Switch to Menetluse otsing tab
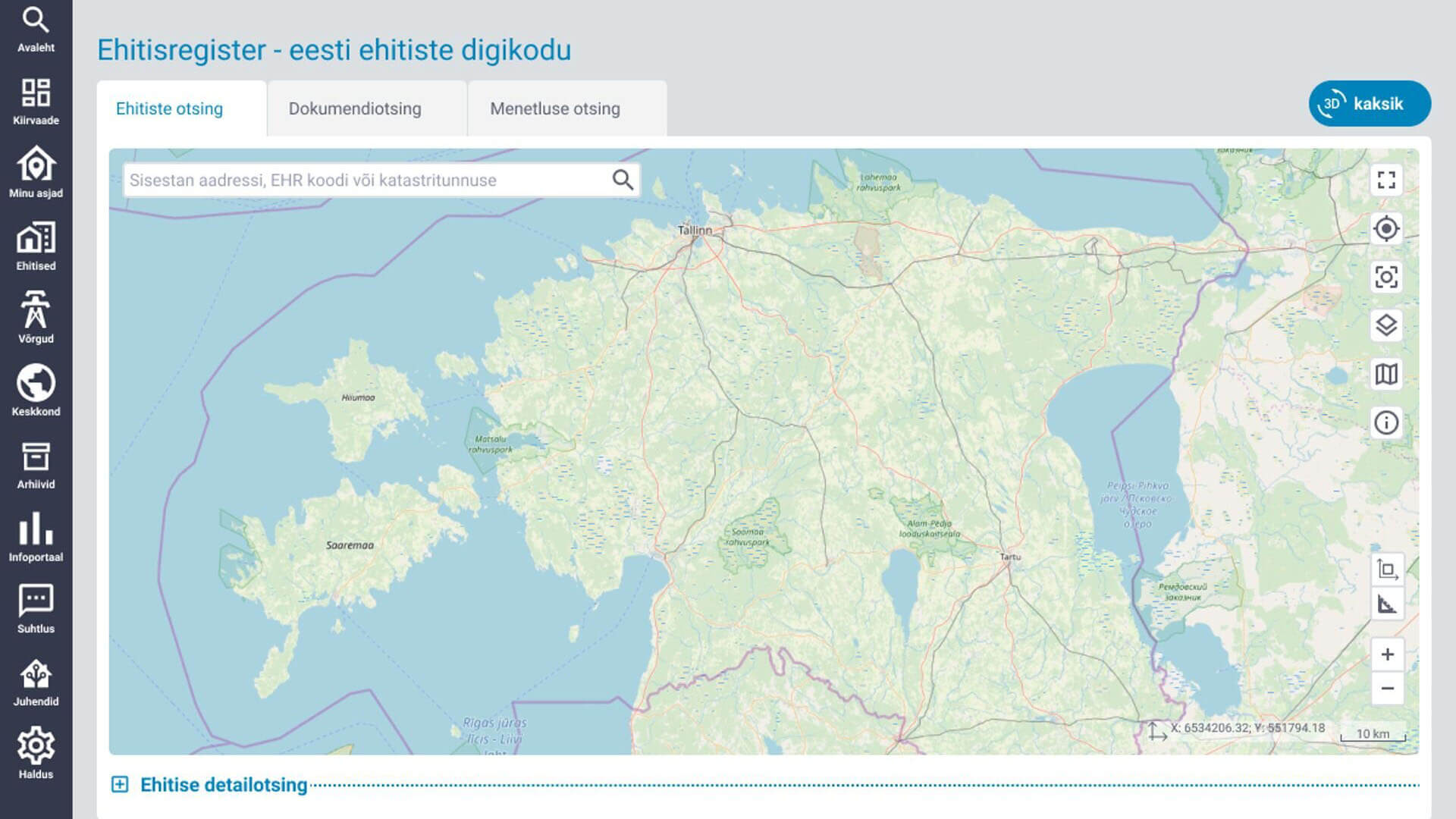The height and width of the screenshot is (819, 1456). tap(555, 109)
